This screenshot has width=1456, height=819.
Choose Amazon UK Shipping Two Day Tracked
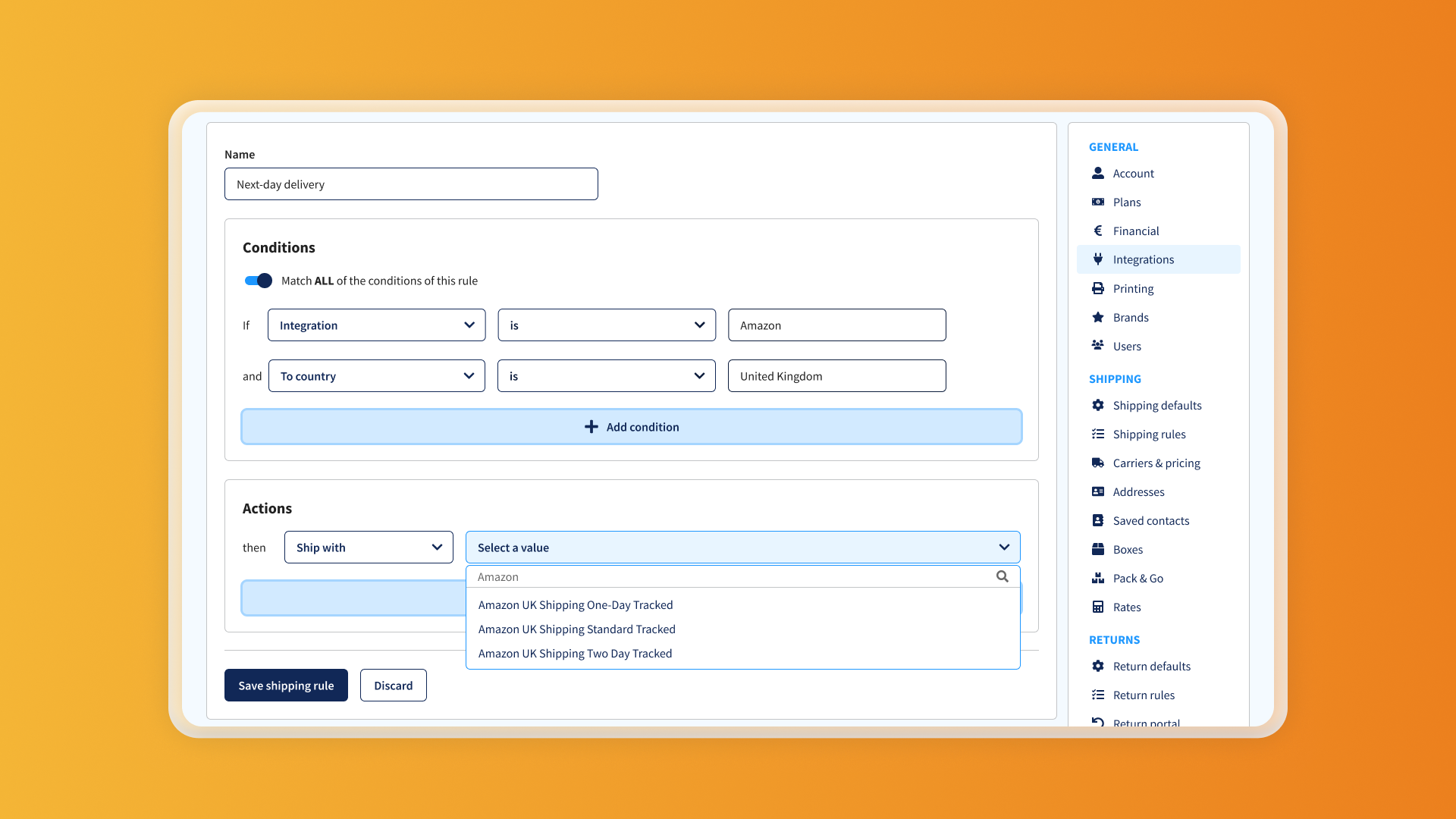[575, 654]
